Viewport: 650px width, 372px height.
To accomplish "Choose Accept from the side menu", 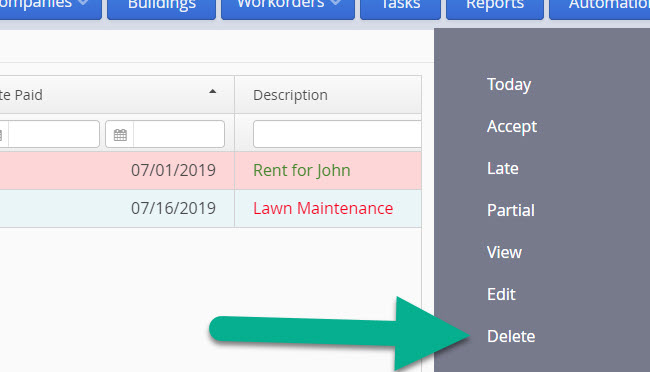I will pos(512,126).
